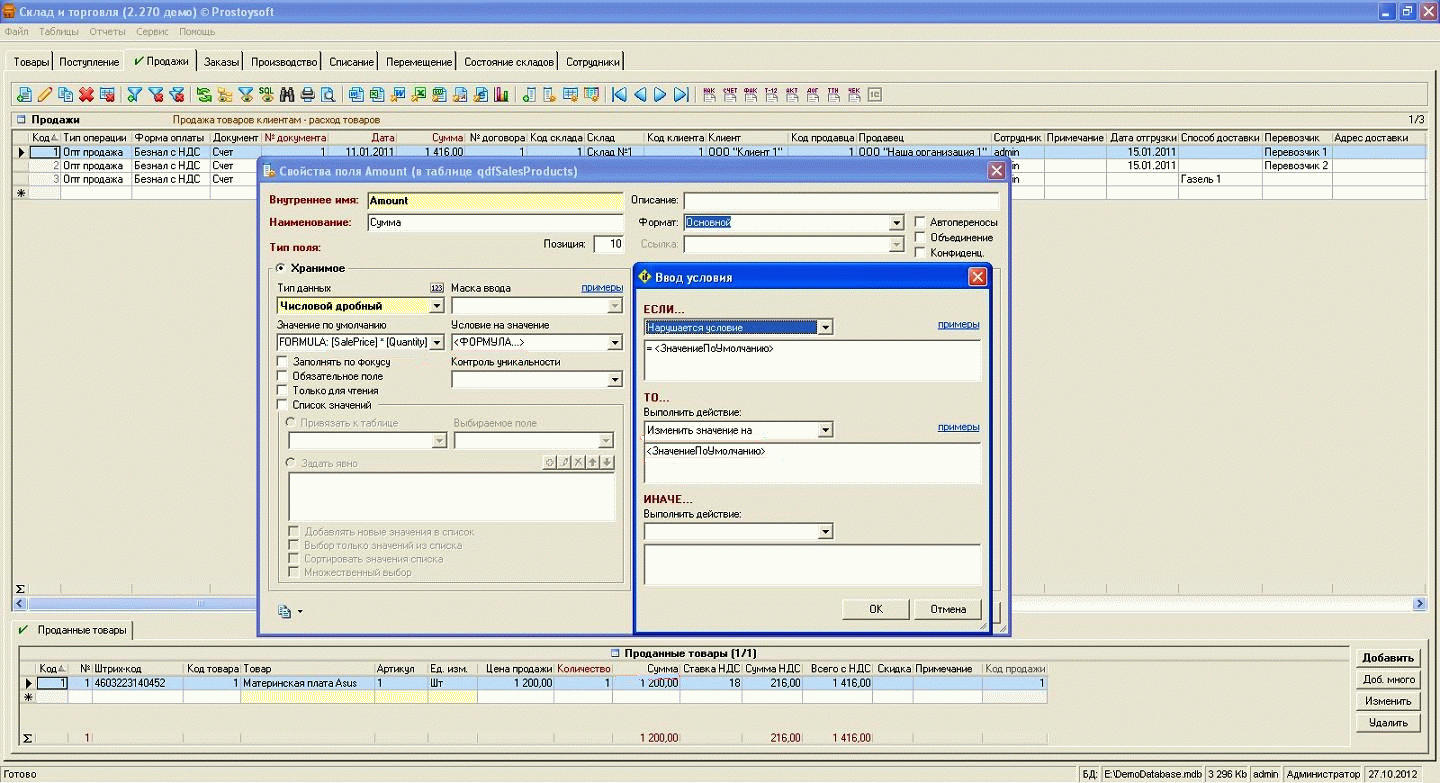Screen dimensions: 1440x783
Task: Print the НАК document form icon
Action: point(709,94)
